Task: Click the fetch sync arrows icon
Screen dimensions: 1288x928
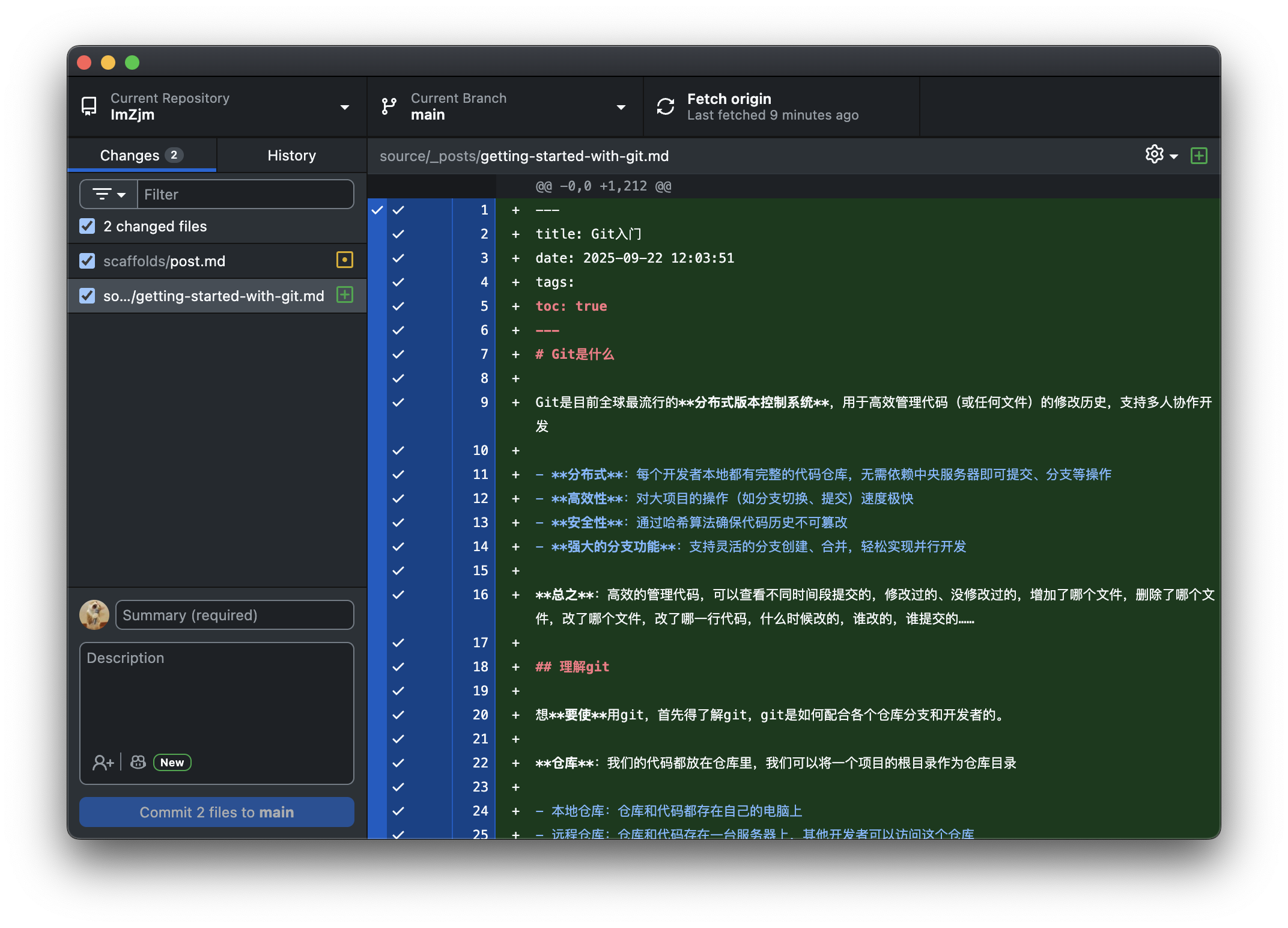Action: pyautogui.click(x=665, y=106)
